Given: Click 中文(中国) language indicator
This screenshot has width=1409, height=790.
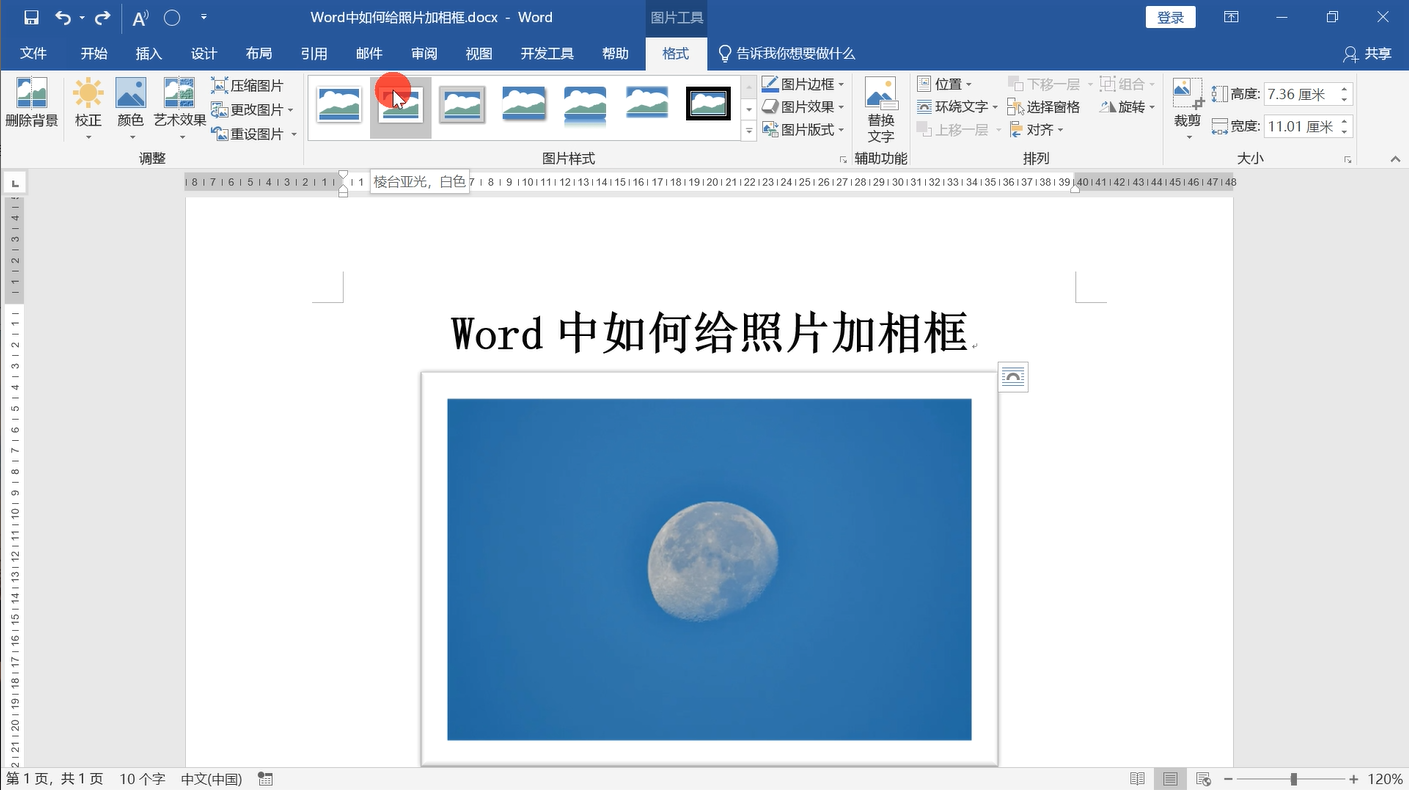Looking at the screenshot, I should click(x=211, y=779).
